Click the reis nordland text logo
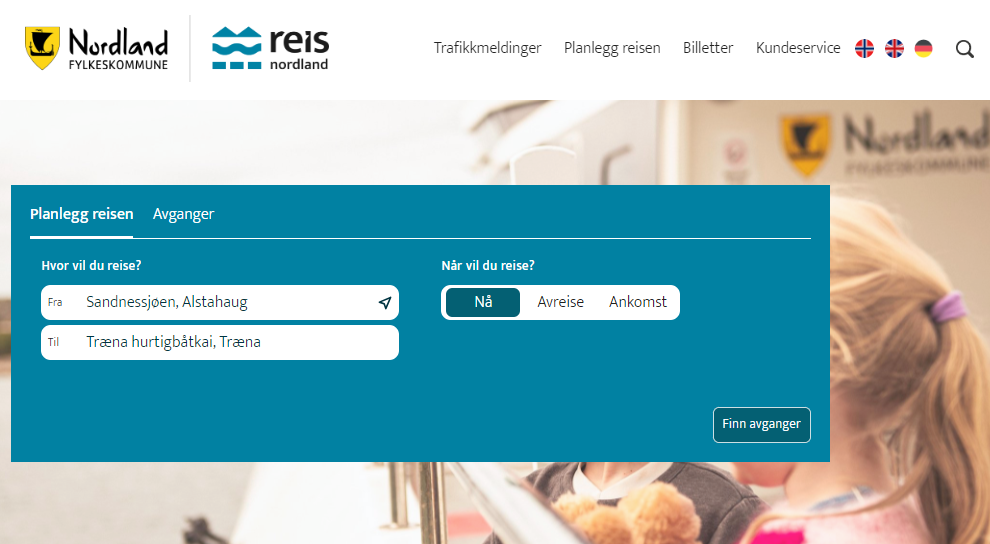 click(x=299, y=49)
